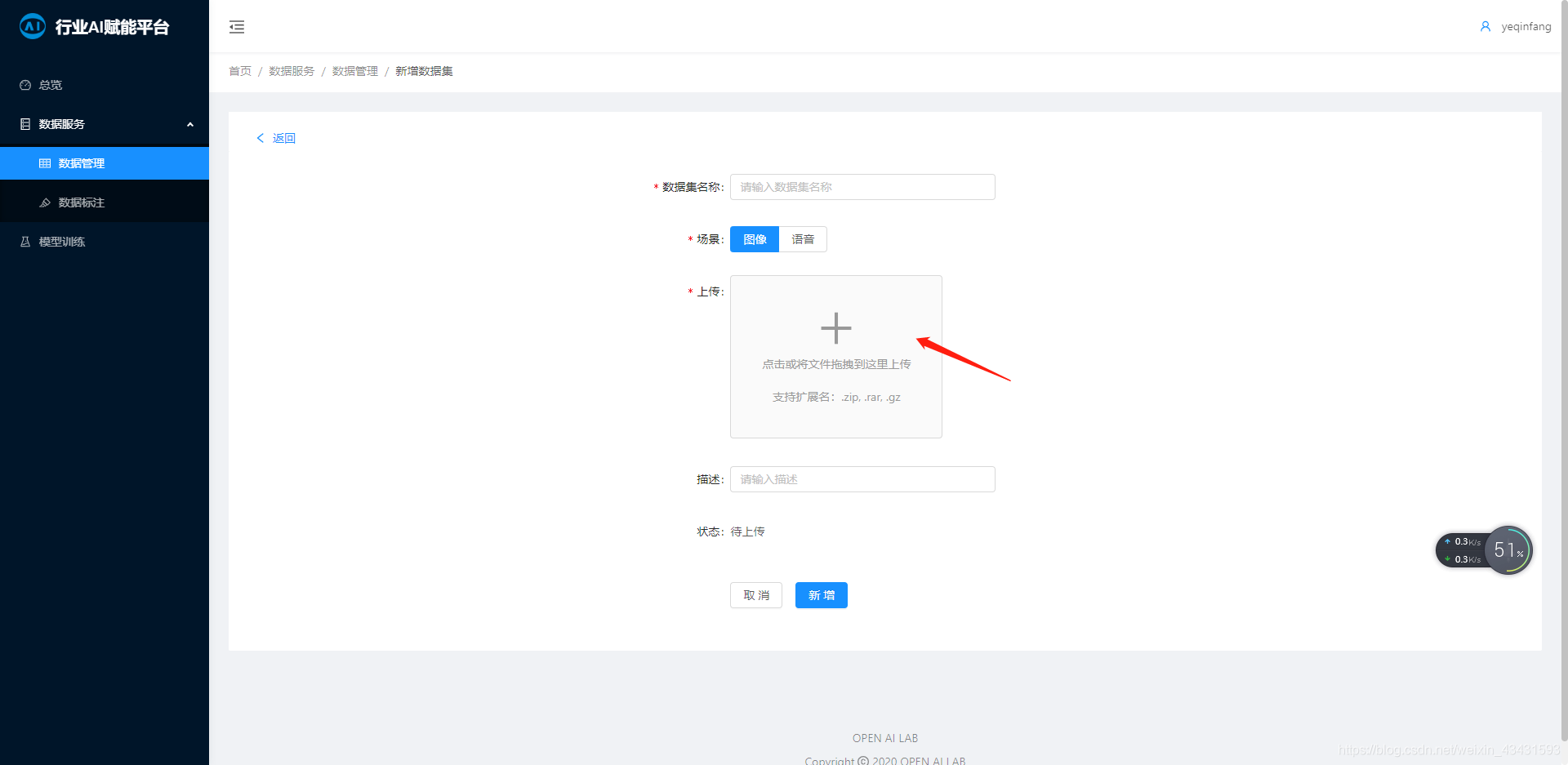Open 模型训练 in sidebar
Viewport: 1568px width, 765px height.
(x=105, y=242)
